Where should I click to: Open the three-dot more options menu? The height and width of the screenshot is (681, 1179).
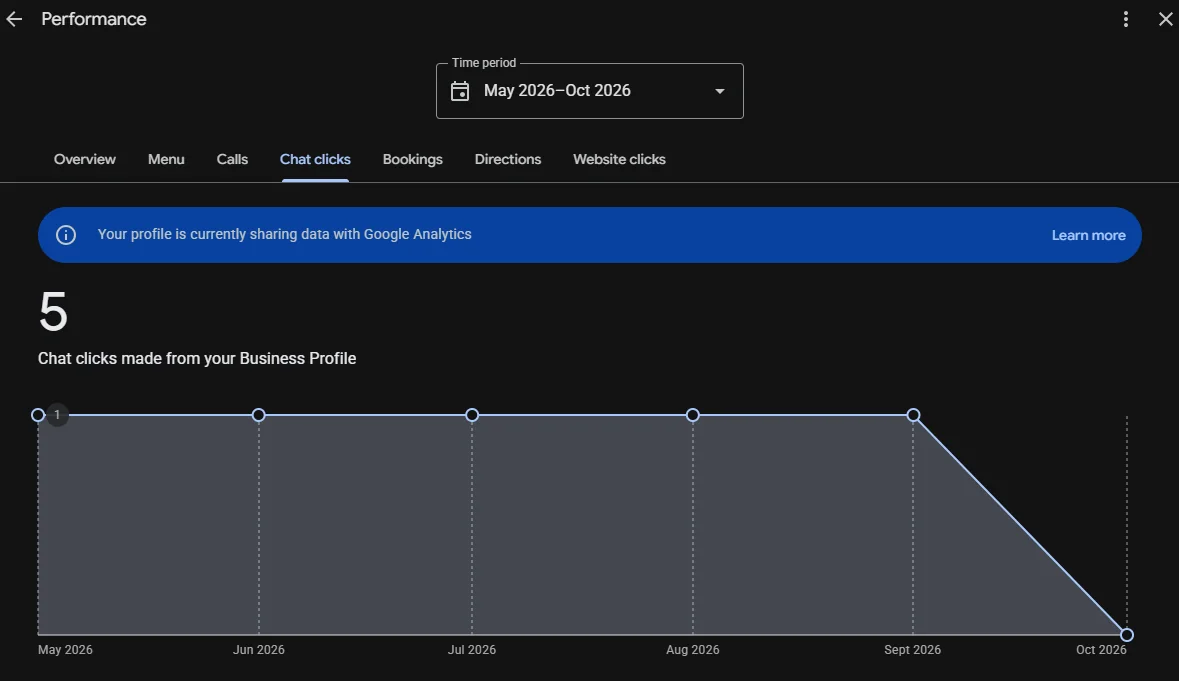coord(1126,20)
